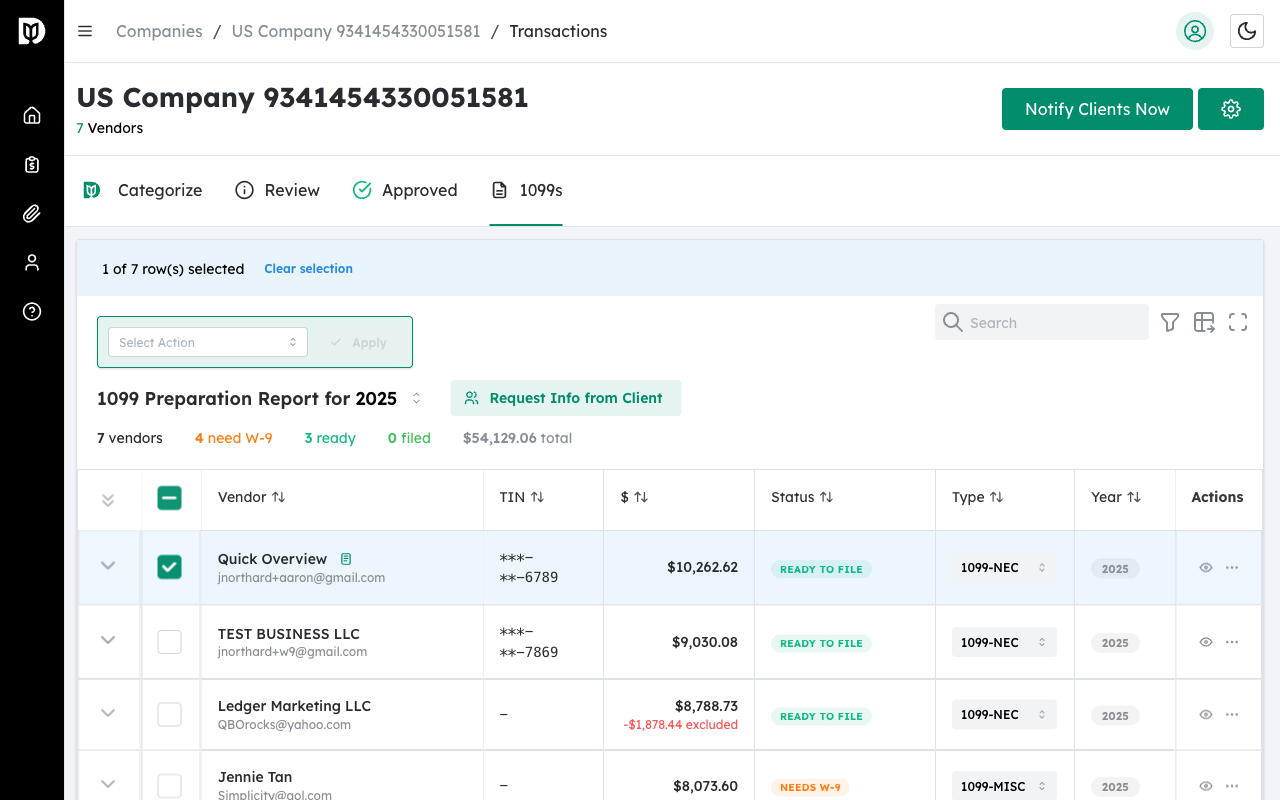Click the Search input field
The width and height of the screenshot is (1280, 800).
click(1041, 322)
